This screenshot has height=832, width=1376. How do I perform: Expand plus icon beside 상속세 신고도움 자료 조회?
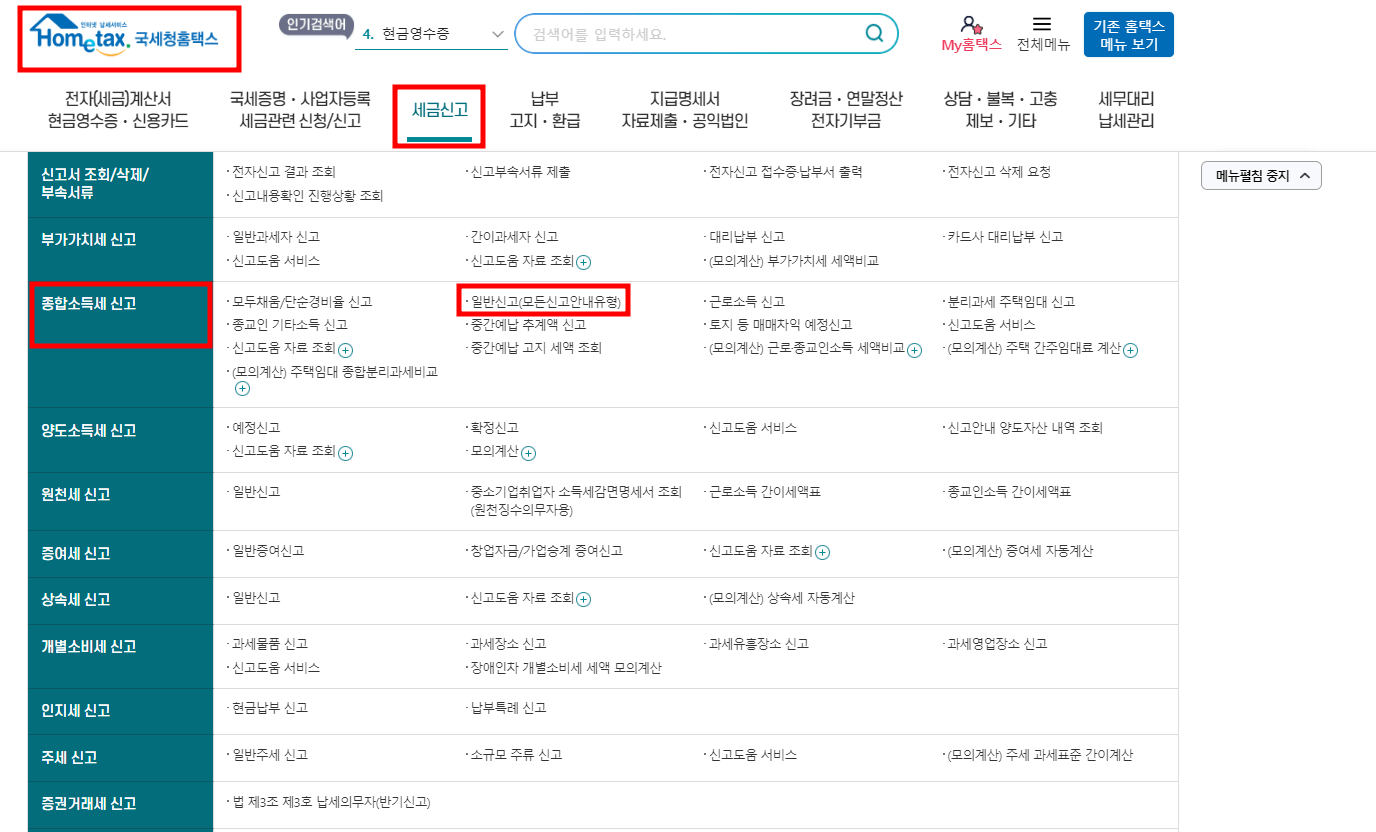(x=584, y=599)
